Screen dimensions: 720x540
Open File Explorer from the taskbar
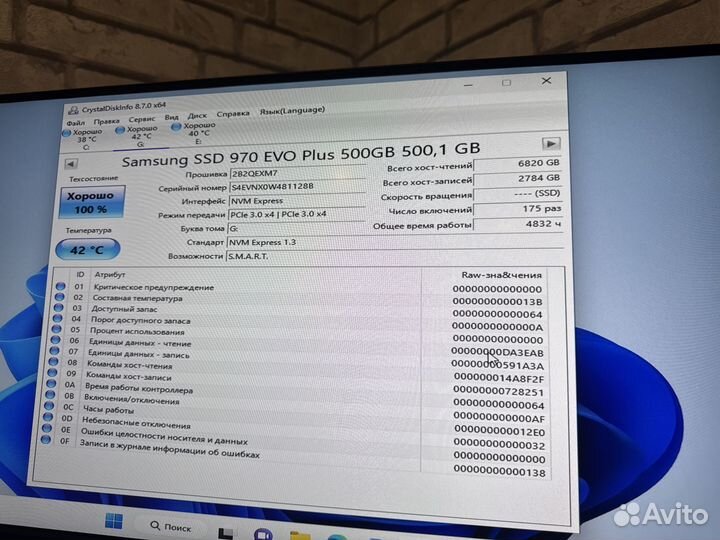tap(299, 536)
